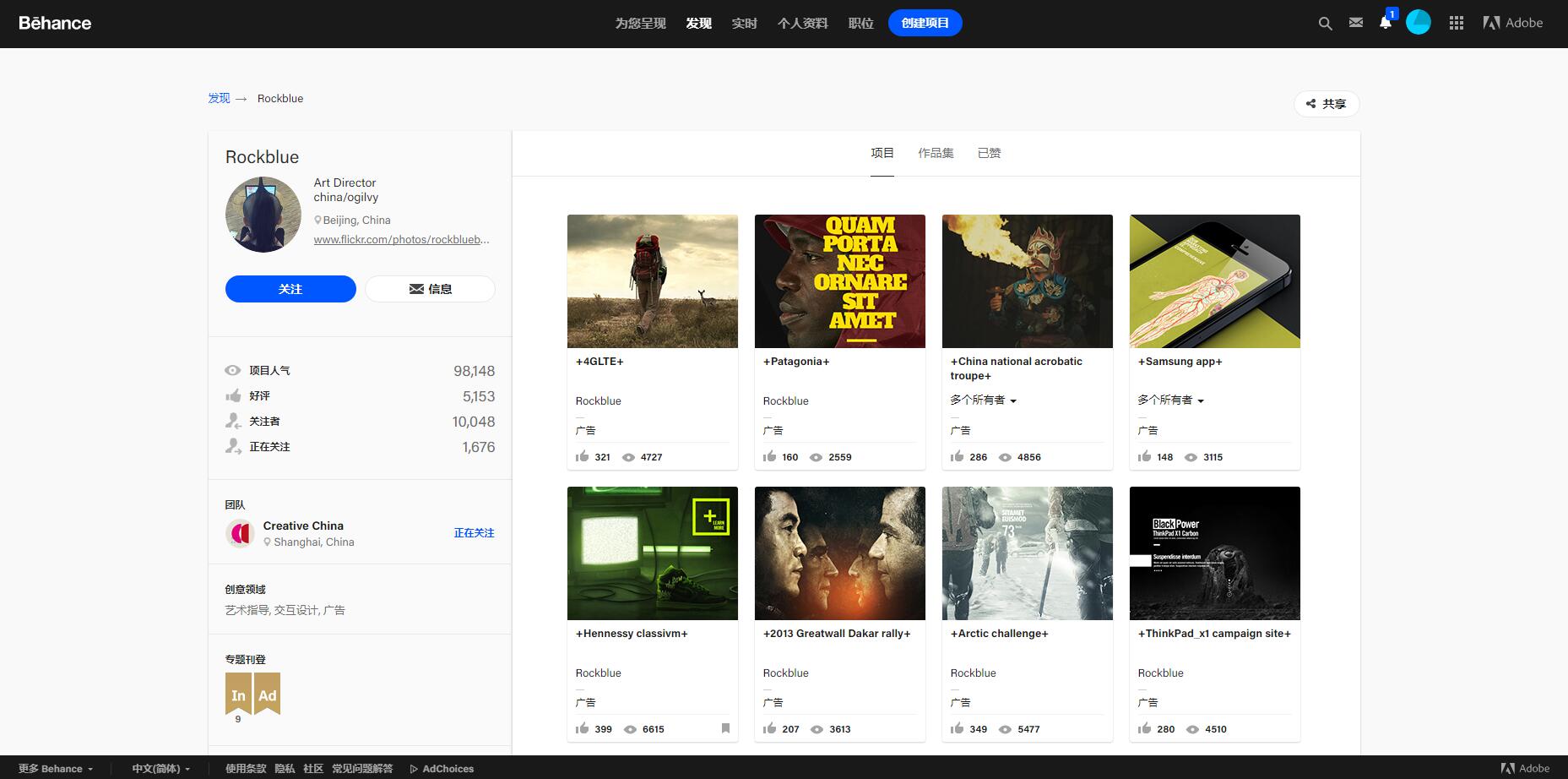Click the project views eye icon in stats

233,370
